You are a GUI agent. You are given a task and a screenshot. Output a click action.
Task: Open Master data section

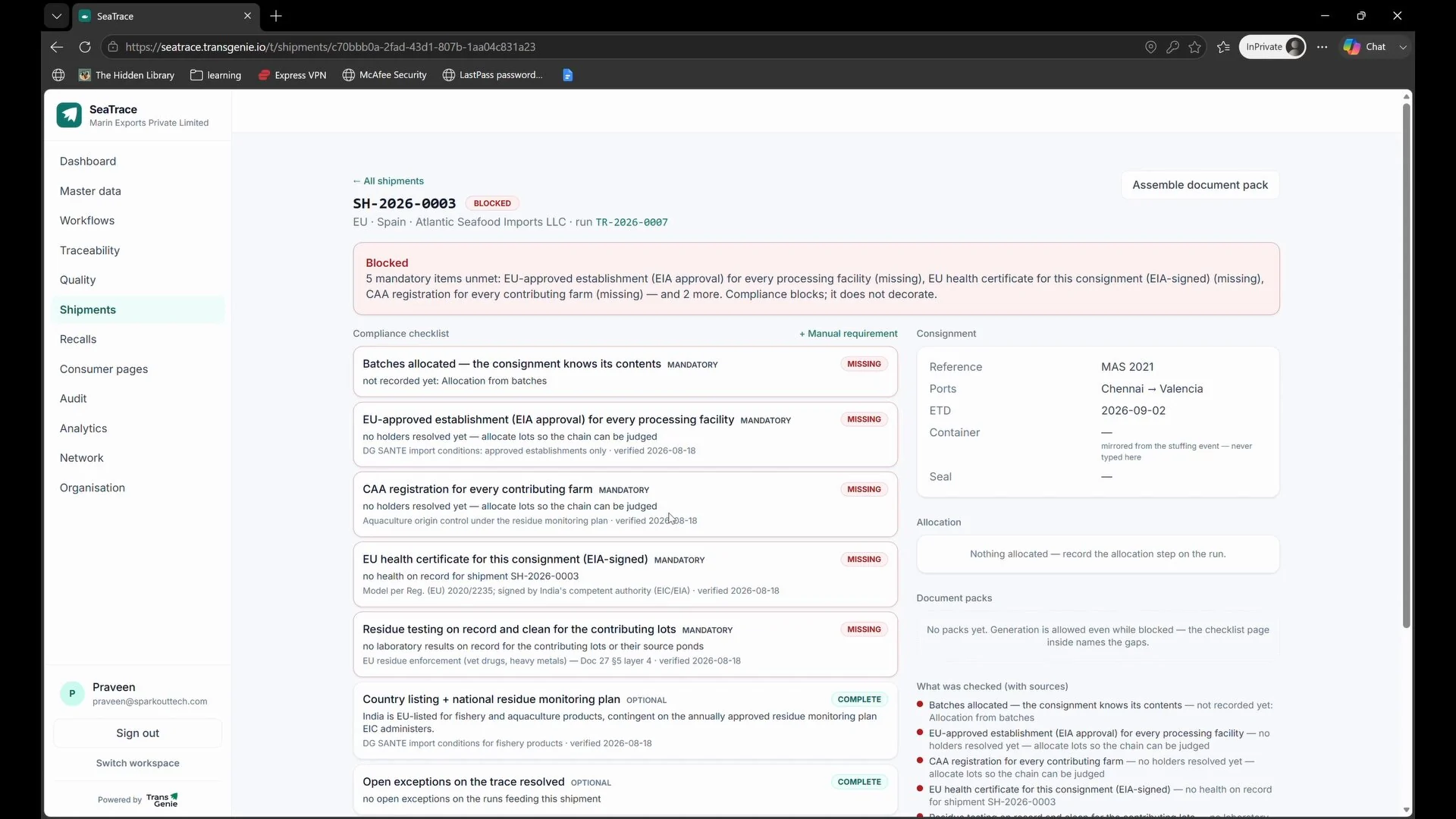tap(90, 191)
